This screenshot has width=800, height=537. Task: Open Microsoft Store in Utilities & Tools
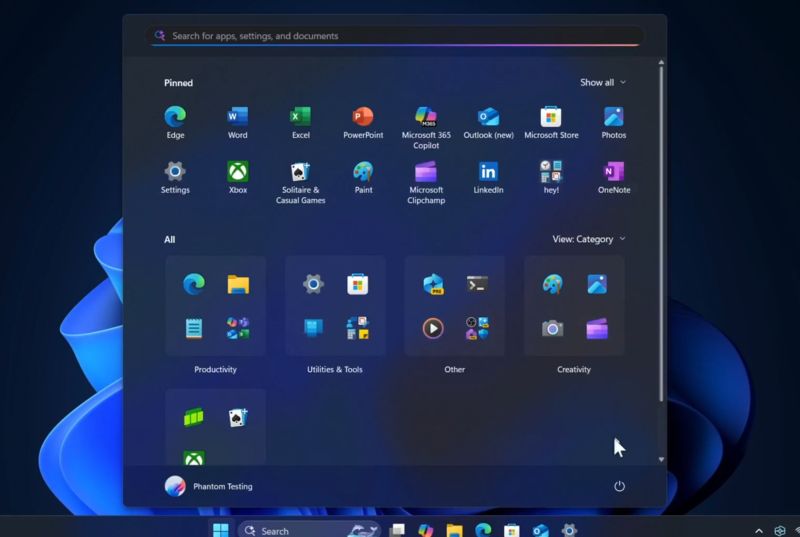[358, 284]
